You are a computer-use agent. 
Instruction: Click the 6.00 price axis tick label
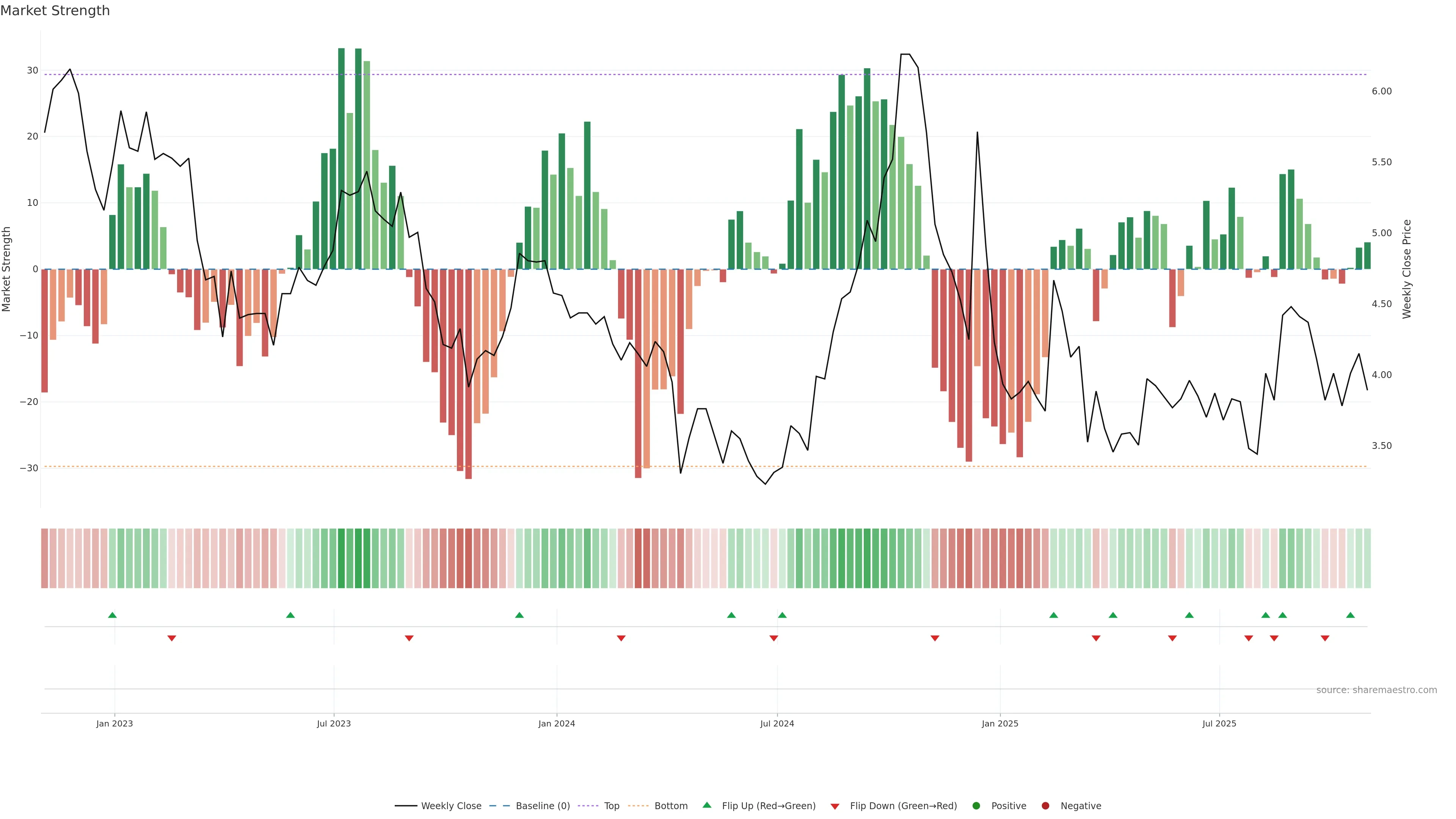(1381, 91)
